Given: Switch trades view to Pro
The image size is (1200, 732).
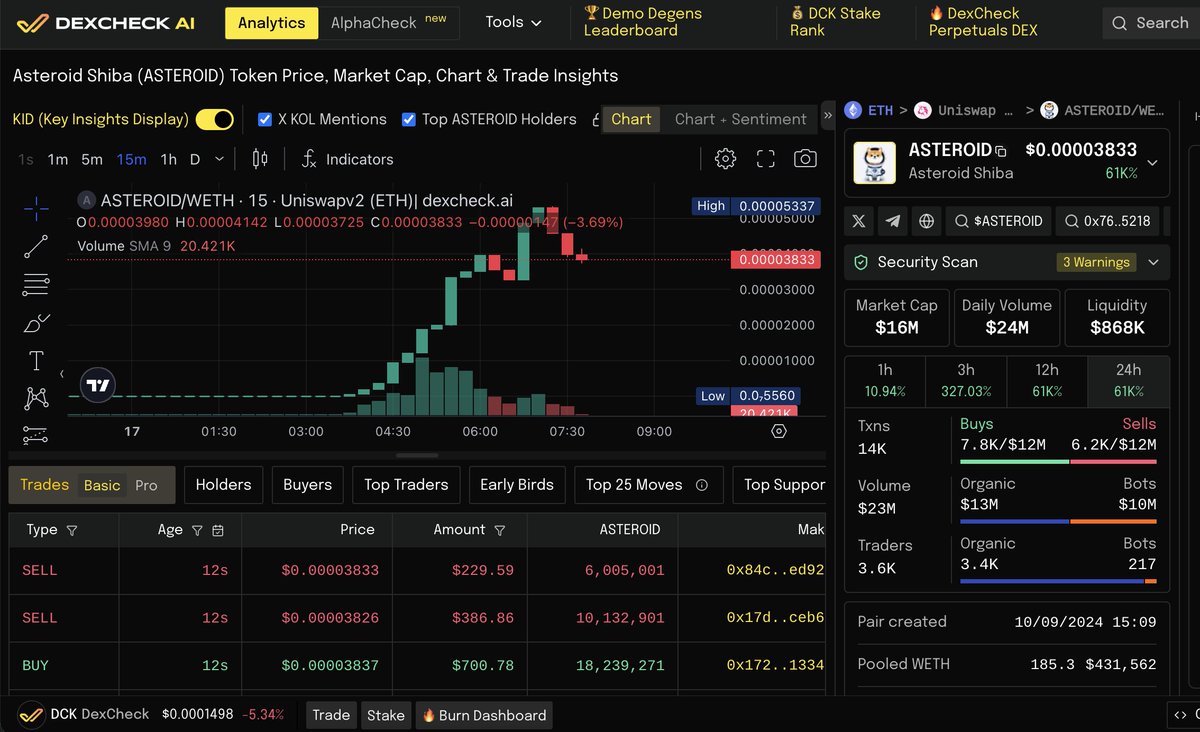Looking at the screenshot, I should tap(146, 485).
